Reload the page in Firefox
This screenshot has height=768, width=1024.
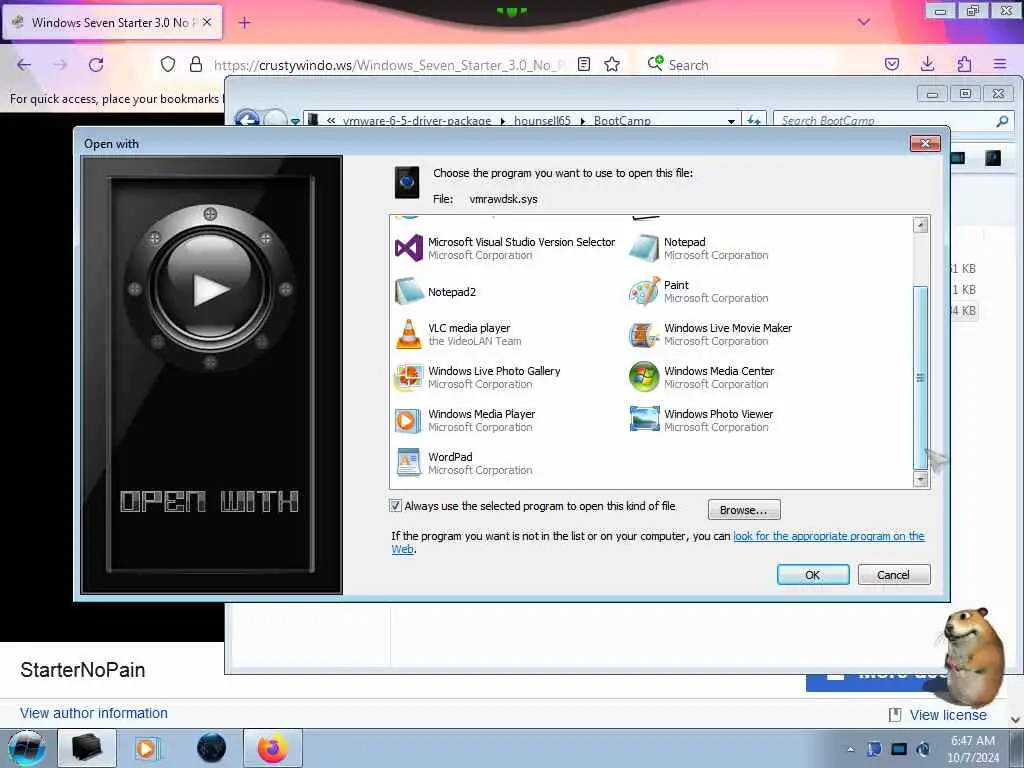click(x=96, y=65)
